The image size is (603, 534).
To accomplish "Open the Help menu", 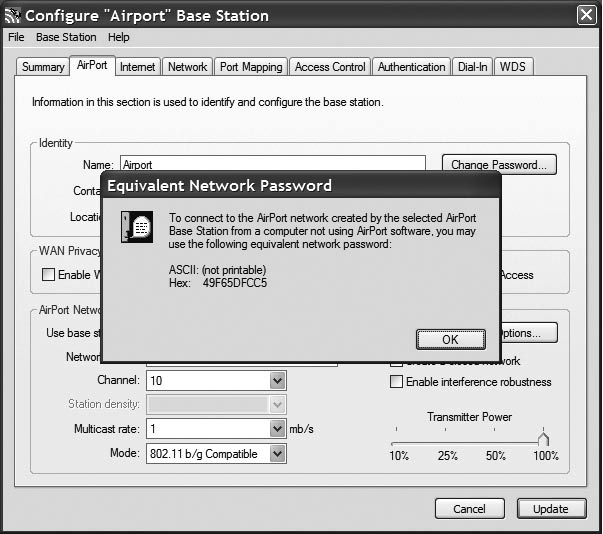I will [119, 37].
